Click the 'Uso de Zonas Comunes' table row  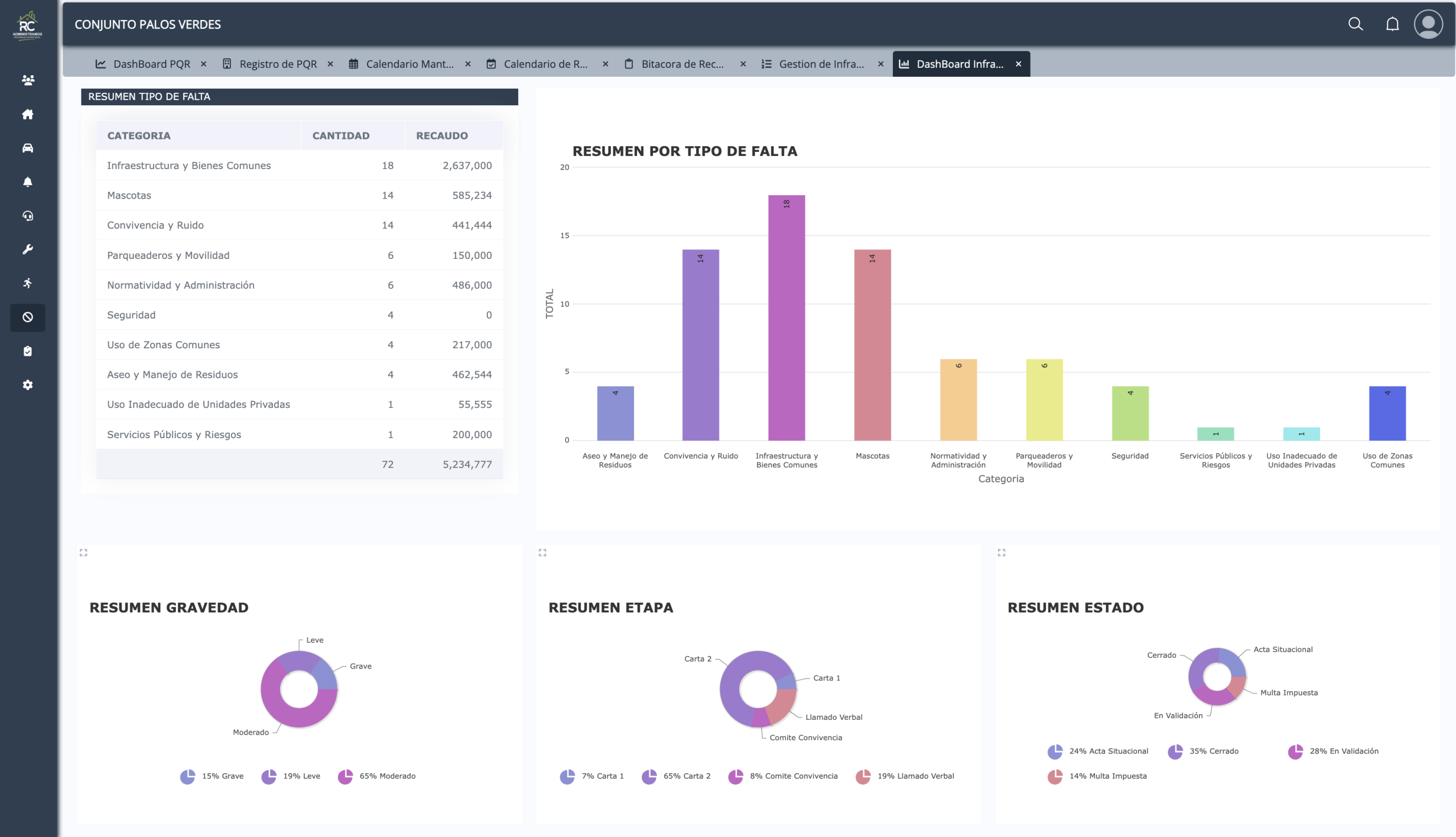[299, 345]
